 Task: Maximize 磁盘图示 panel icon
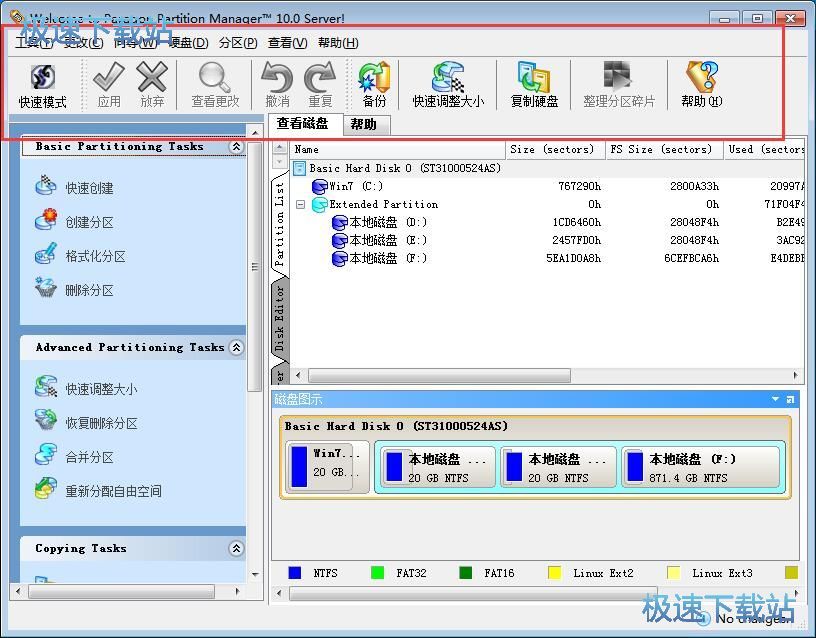click(x=790, y=399)
